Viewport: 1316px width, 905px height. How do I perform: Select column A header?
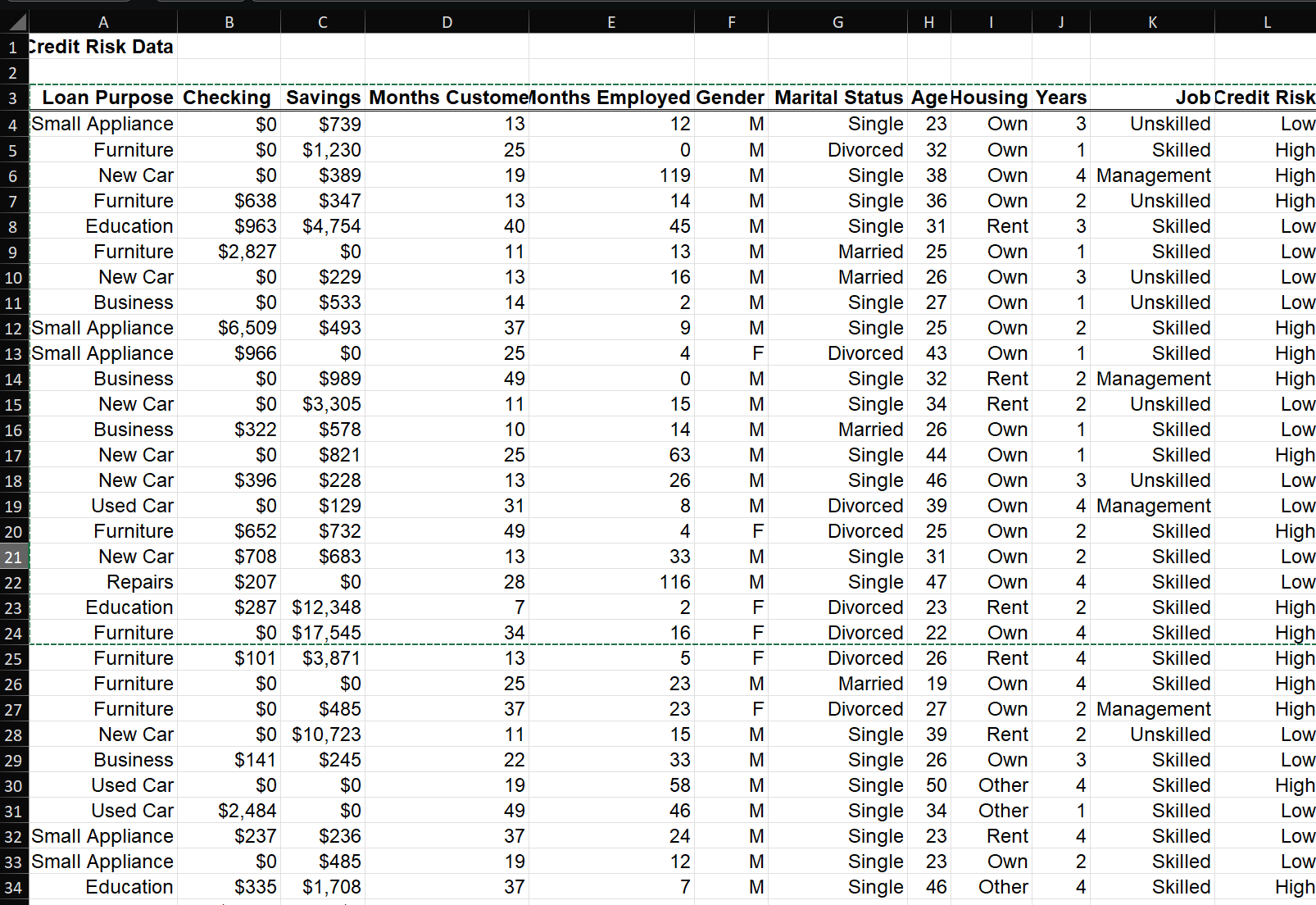(x=103, y=21)
